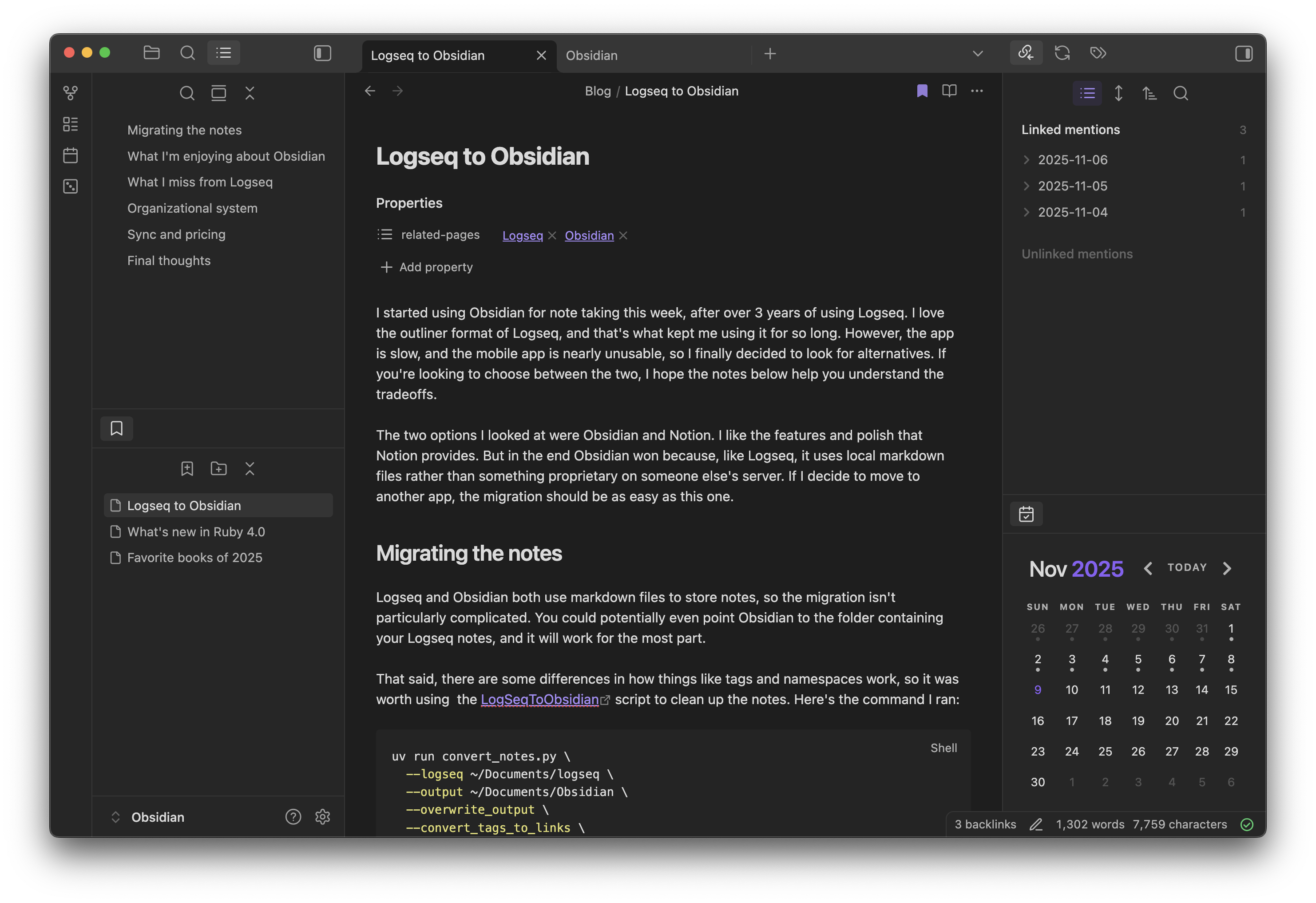
Task: Toggle the left sidebar
Action: tap(322, 53)
